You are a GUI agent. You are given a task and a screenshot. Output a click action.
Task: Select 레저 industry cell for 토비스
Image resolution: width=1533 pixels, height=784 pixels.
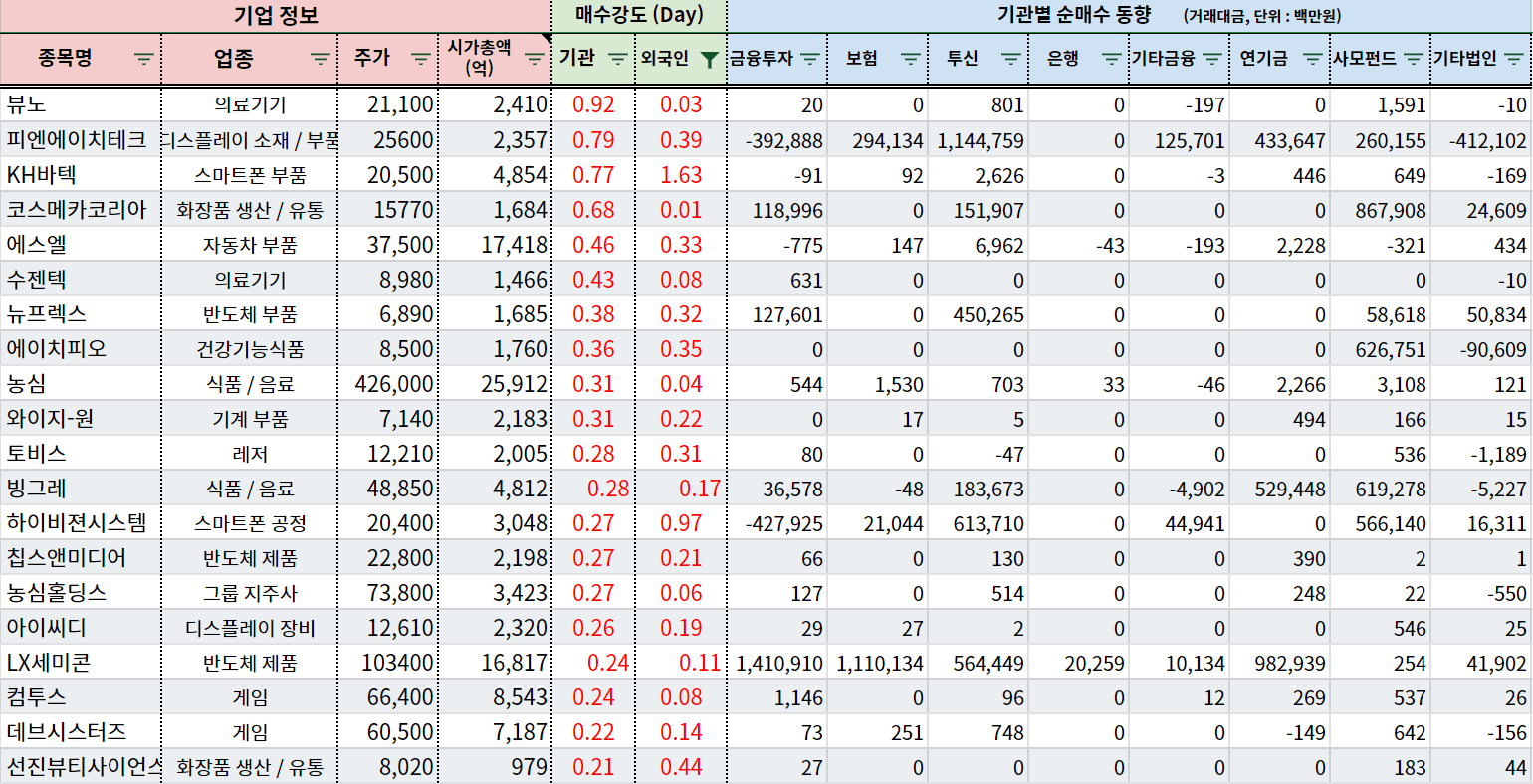(x=250, y=454)
